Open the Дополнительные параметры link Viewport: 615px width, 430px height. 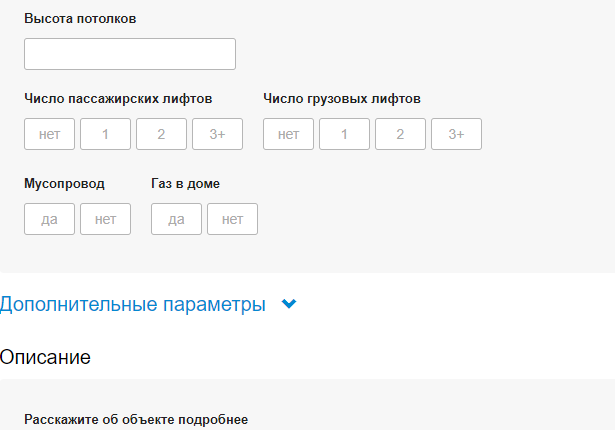(133, 305)
